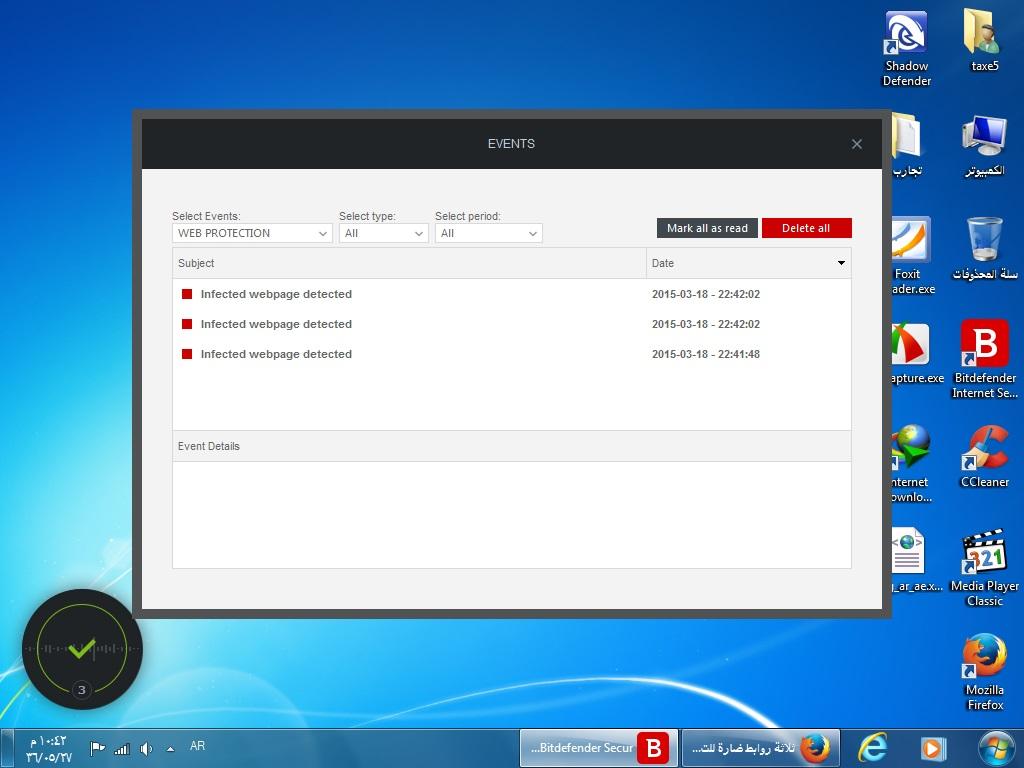This screenshot has height=768, width=1024.
Task: Open Media Player Classic desktop shortcut
Action: (984, 568)
